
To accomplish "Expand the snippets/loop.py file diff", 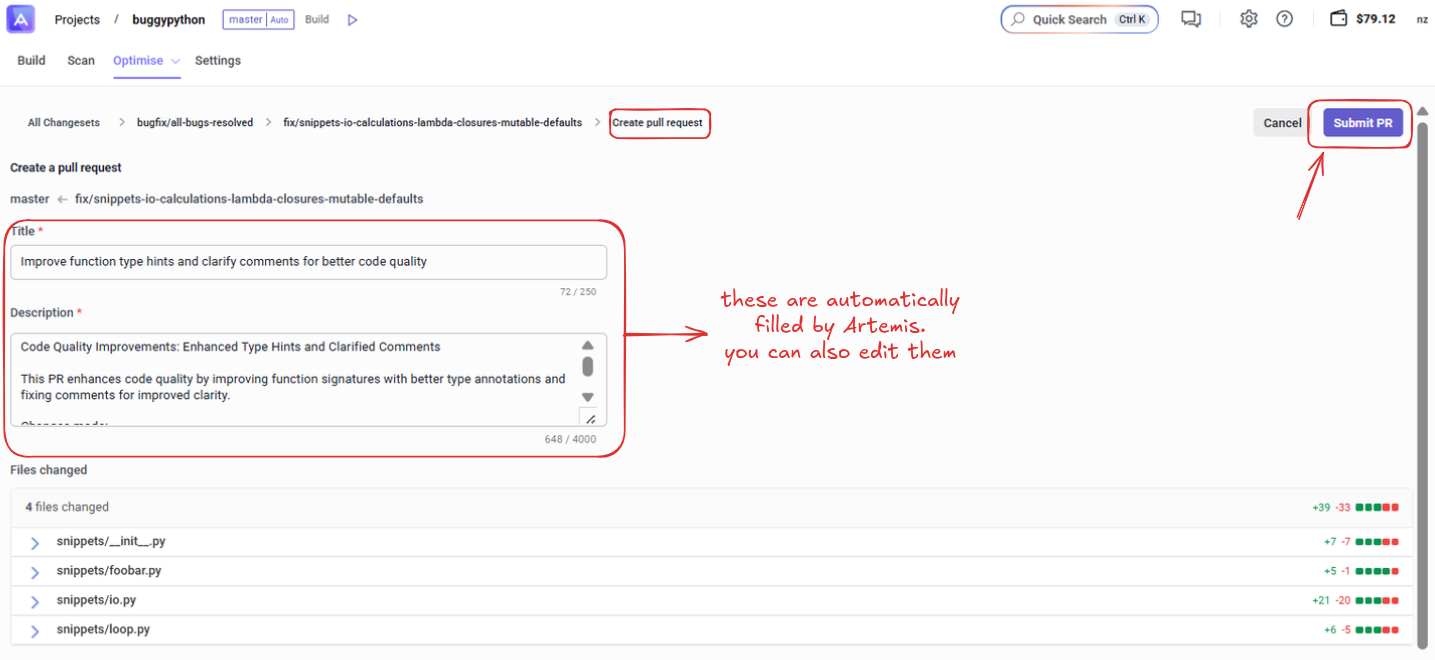I will 35,631.
